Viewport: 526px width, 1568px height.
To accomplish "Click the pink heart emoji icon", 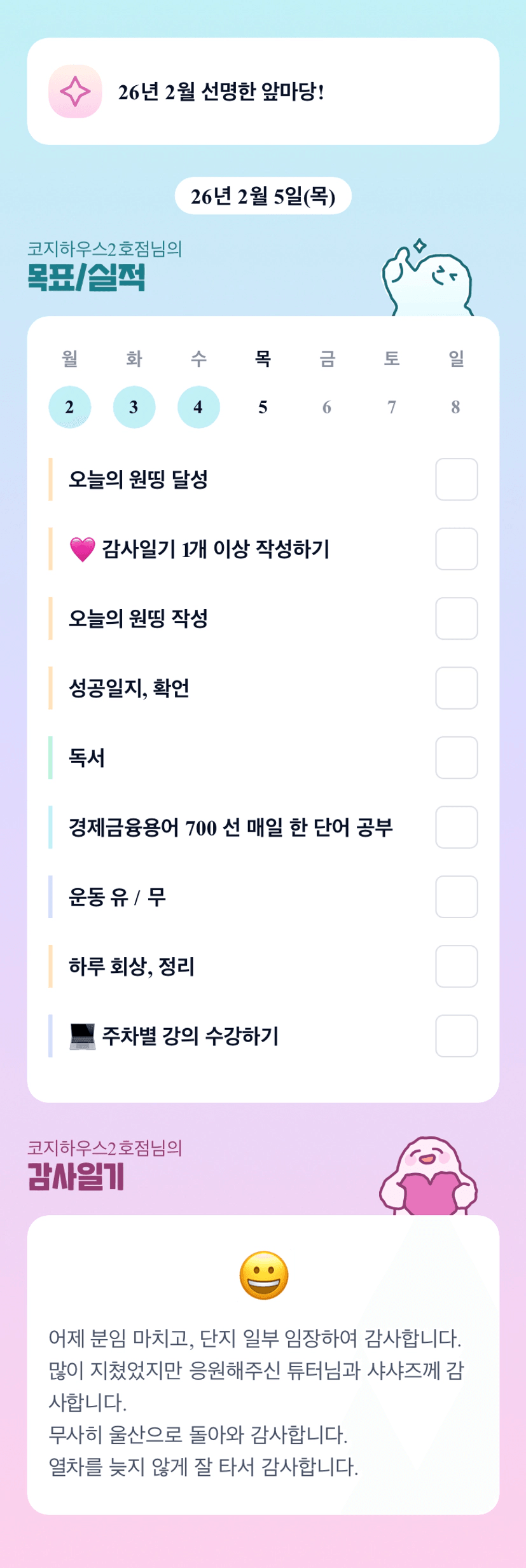I will pos(82,549).
